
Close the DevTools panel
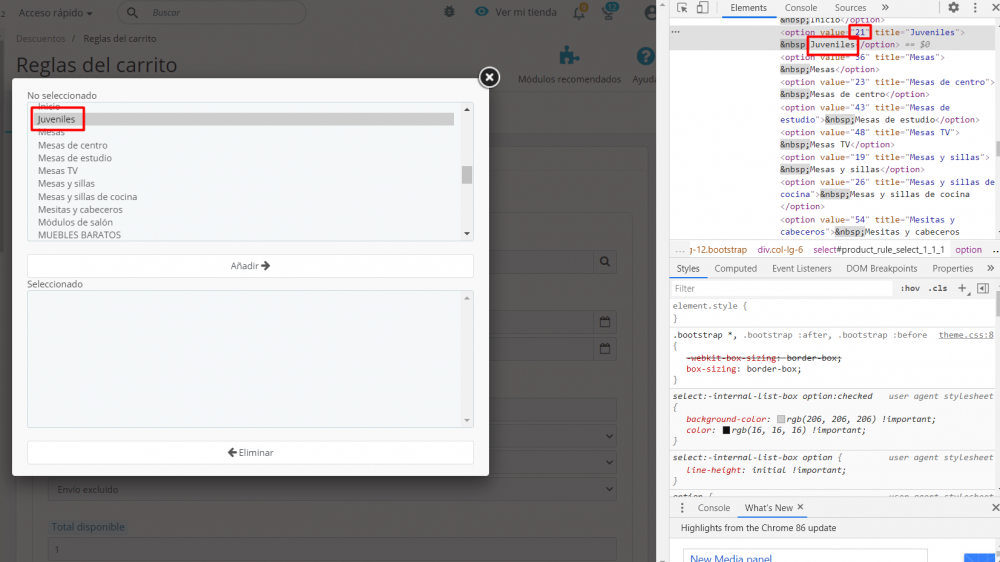coord(996,8)
